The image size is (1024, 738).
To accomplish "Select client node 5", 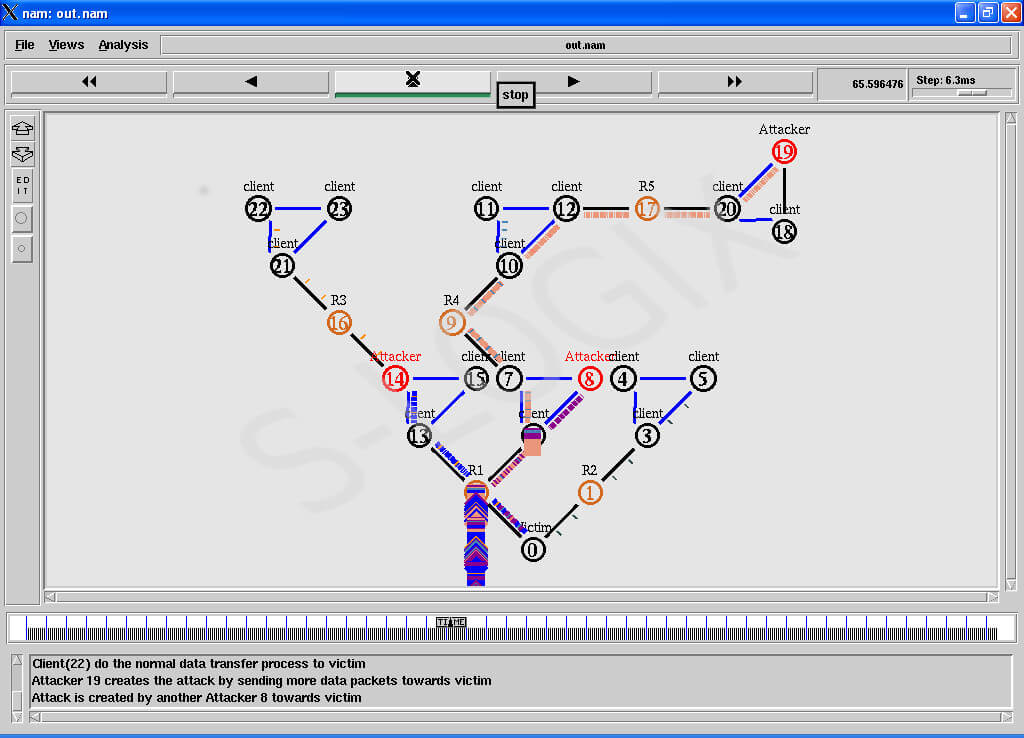I will pos(703,378).
